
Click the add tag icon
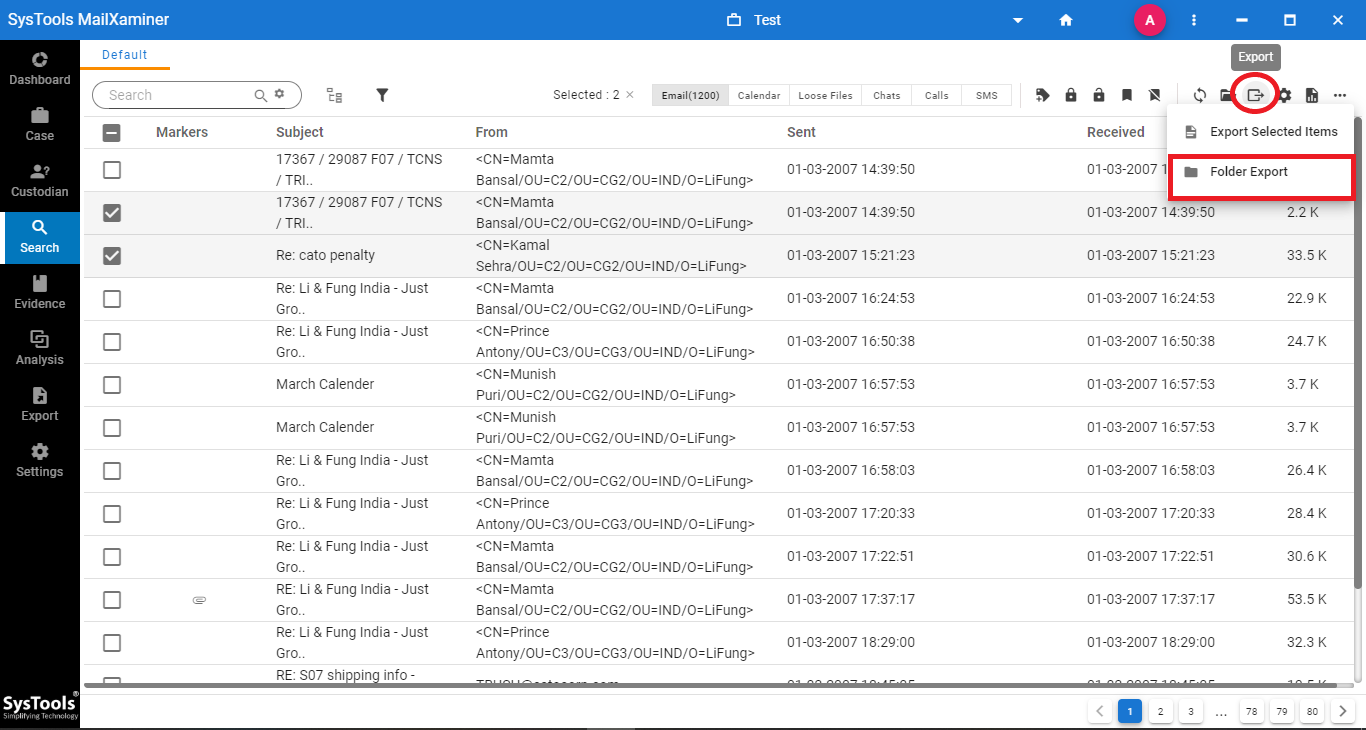tap(1042, 95)
